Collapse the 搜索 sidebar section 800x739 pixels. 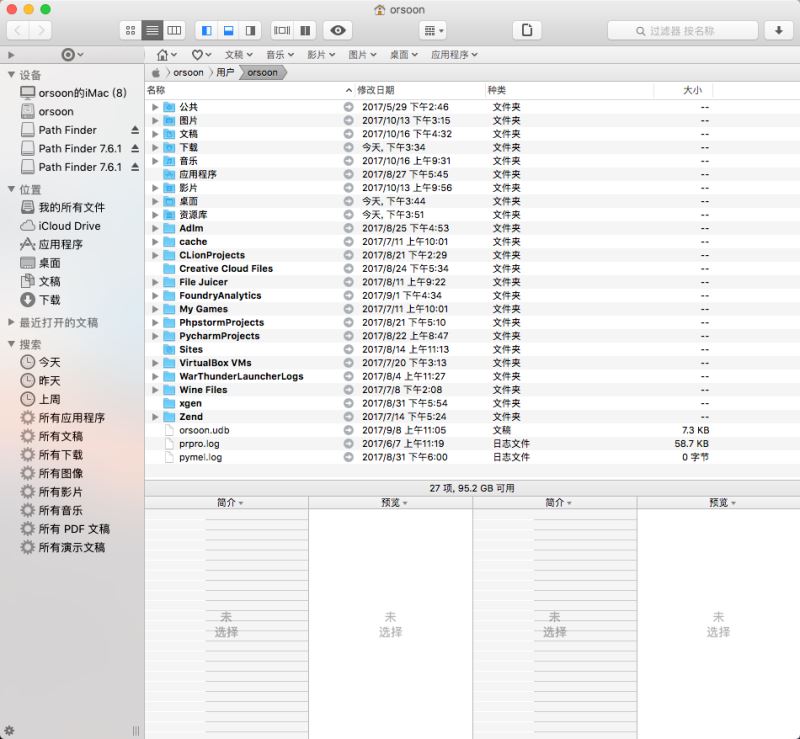click(x=11, y=344)
